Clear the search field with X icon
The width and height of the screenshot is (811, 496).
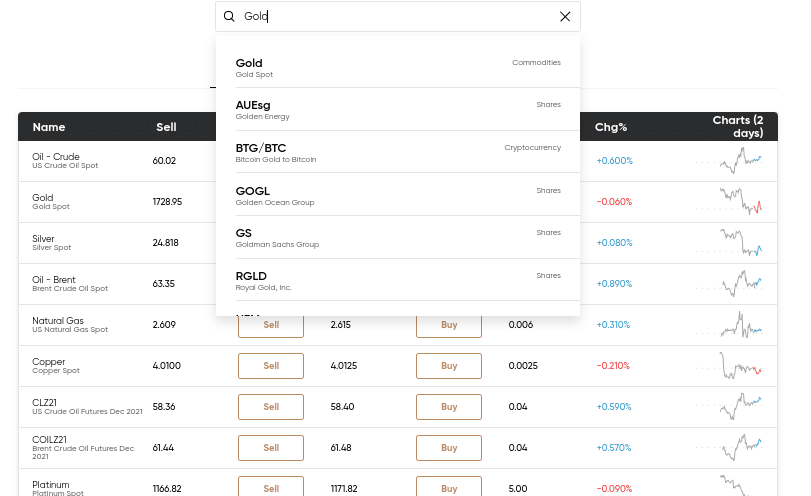(x=565, y=17)
